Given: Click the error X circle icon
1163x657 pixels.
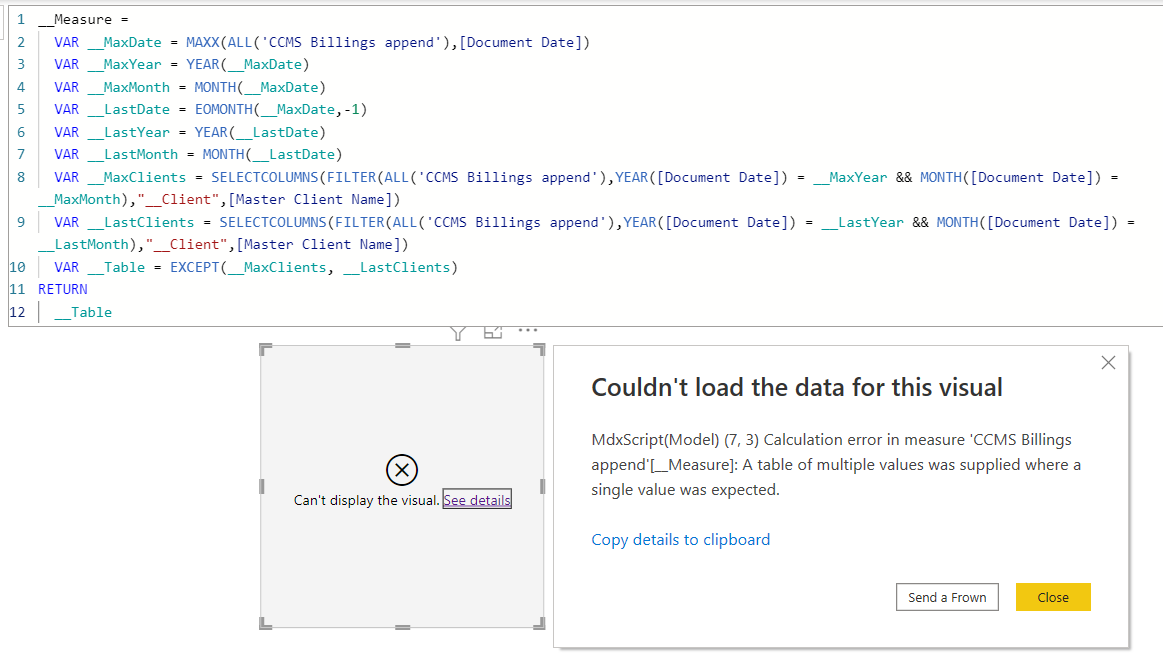Looking at the screenshot, I should pyautogui.click(x=402, y=469).
